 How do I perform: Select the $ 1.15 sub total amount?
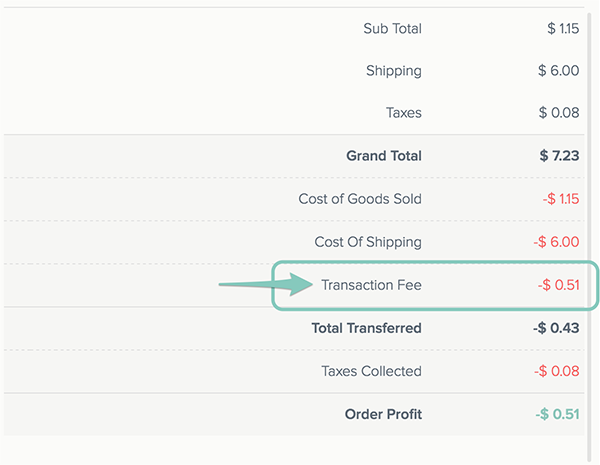[x=563, y=29]
